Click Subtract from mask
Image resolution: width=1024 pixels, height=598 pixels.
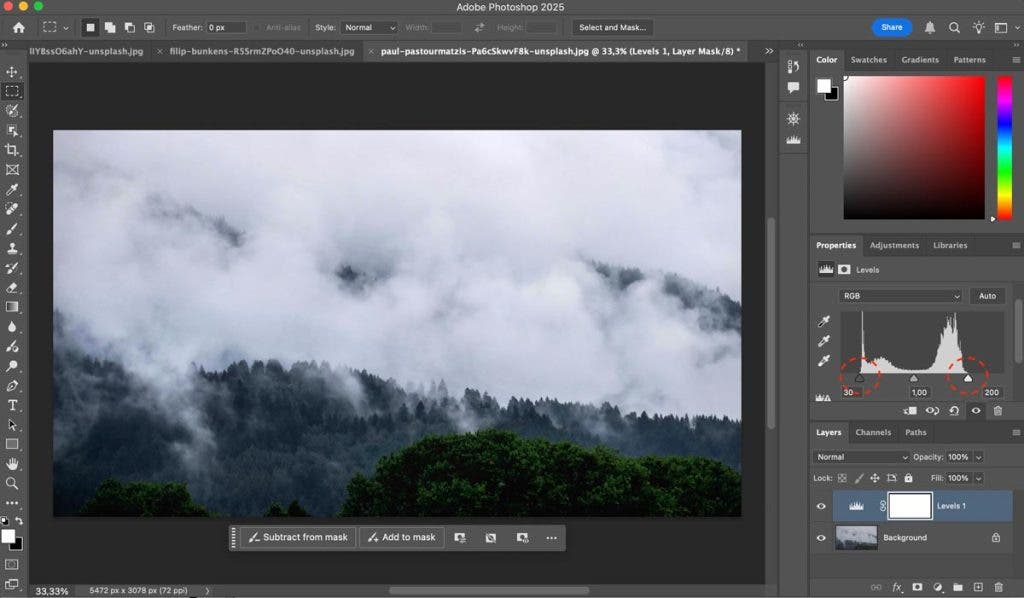[x=298, y=538]
